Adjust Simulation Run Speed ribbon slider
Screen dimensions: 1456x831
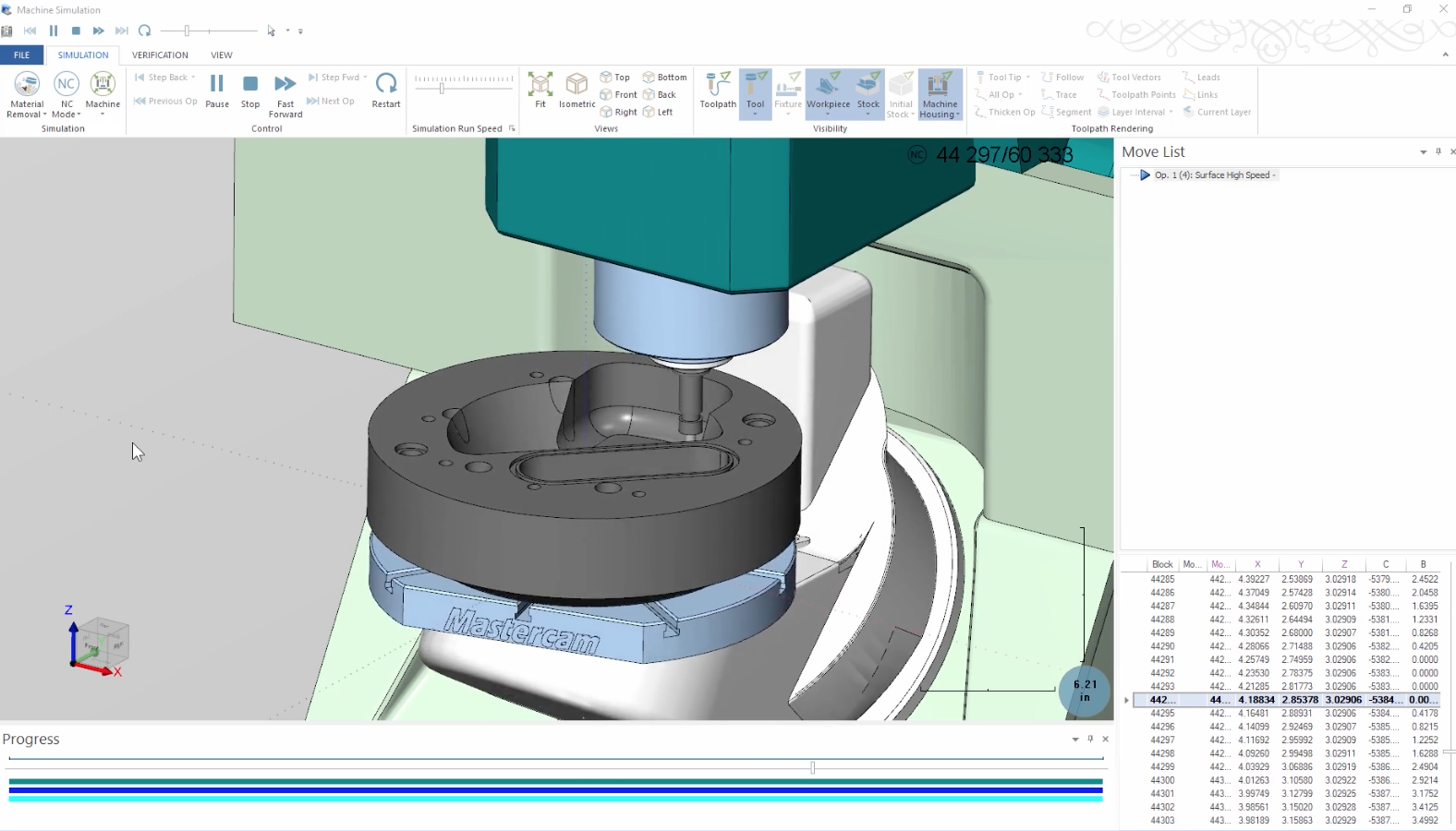click(x=442, y=89)
